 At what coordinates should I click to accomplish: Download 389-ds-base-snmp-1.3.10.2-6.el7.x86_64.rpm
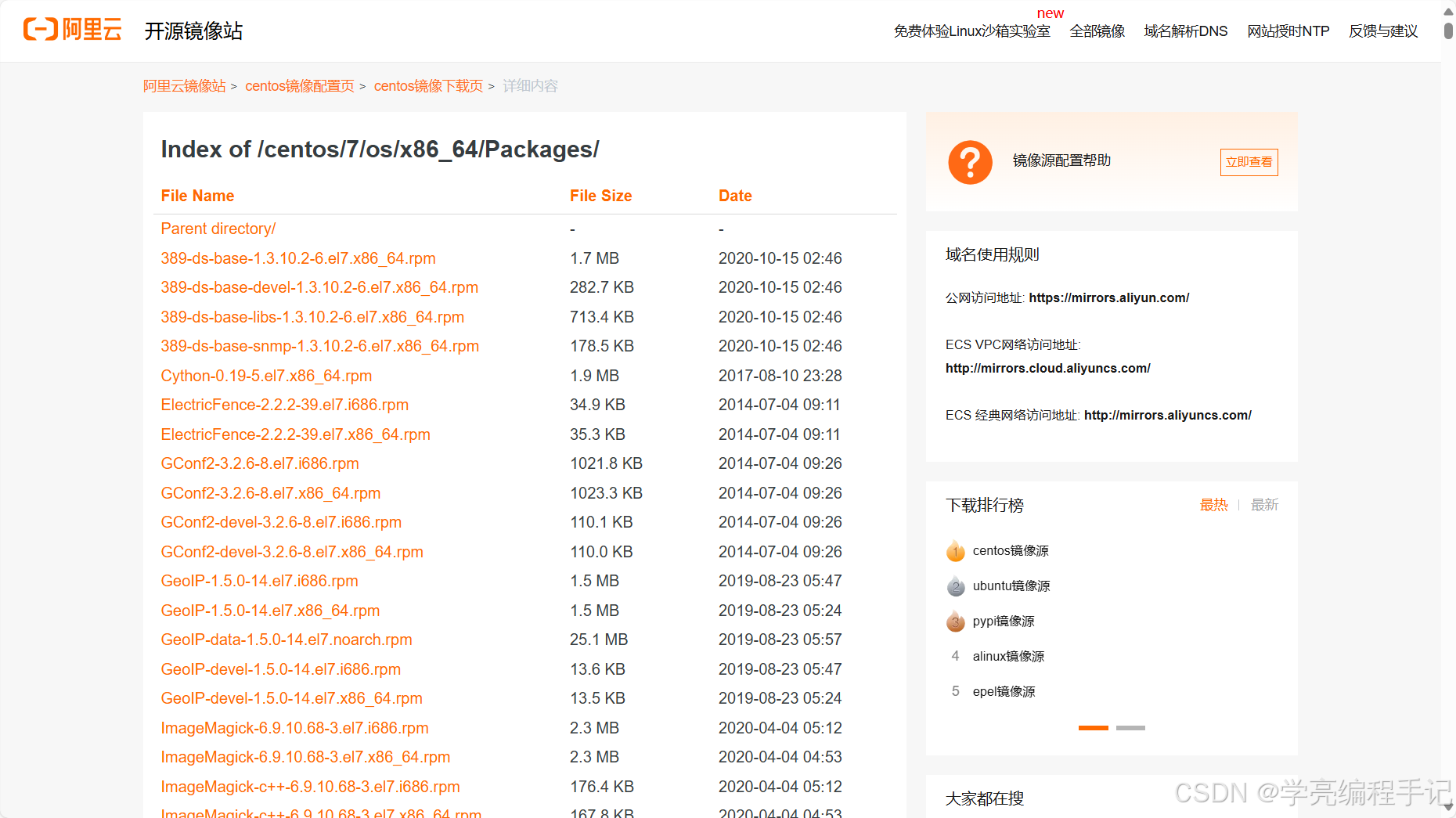coord(319,346)
